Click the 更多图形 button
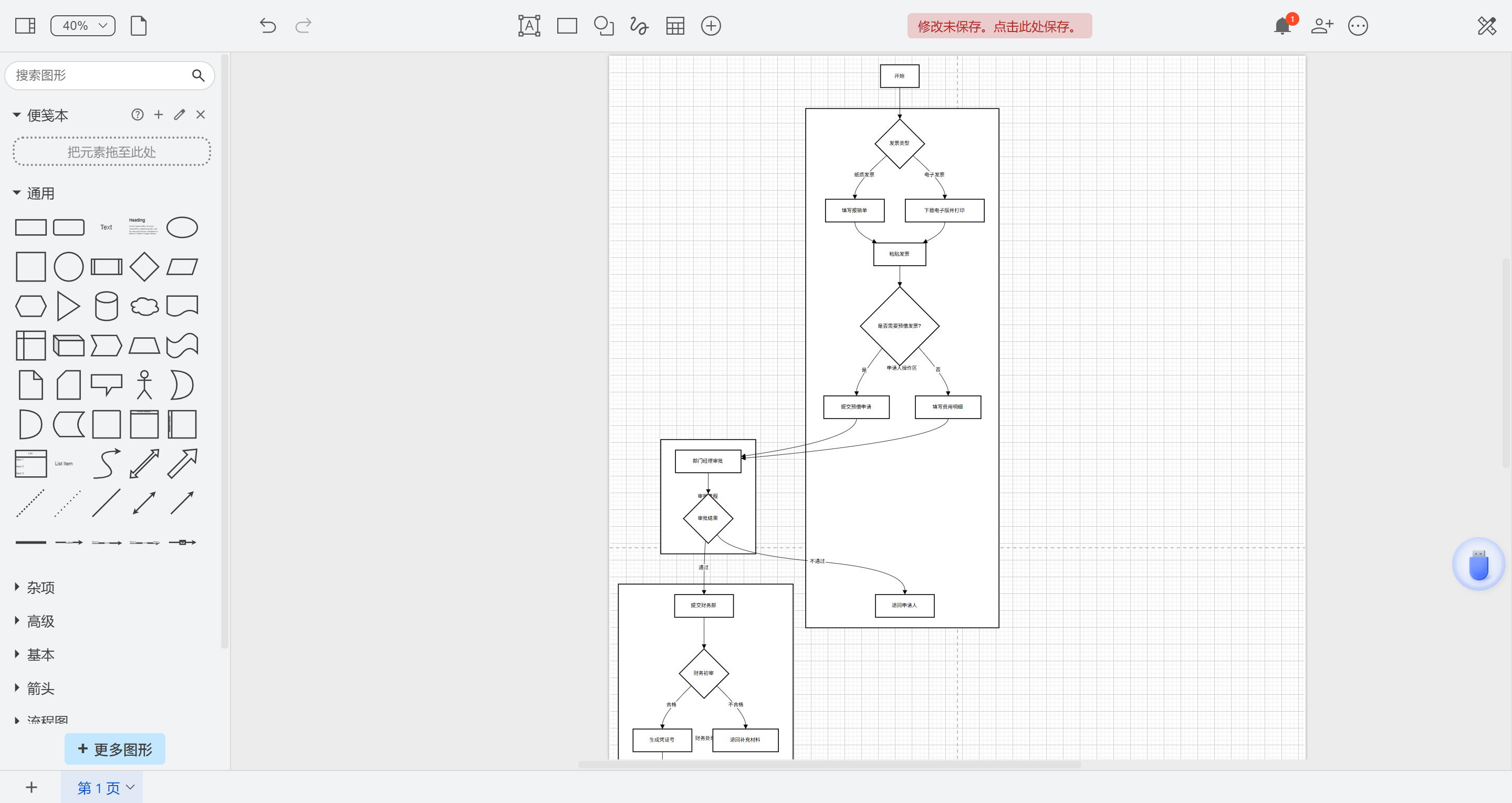This screenshot has height=803, width=1512. coord(115,749)
